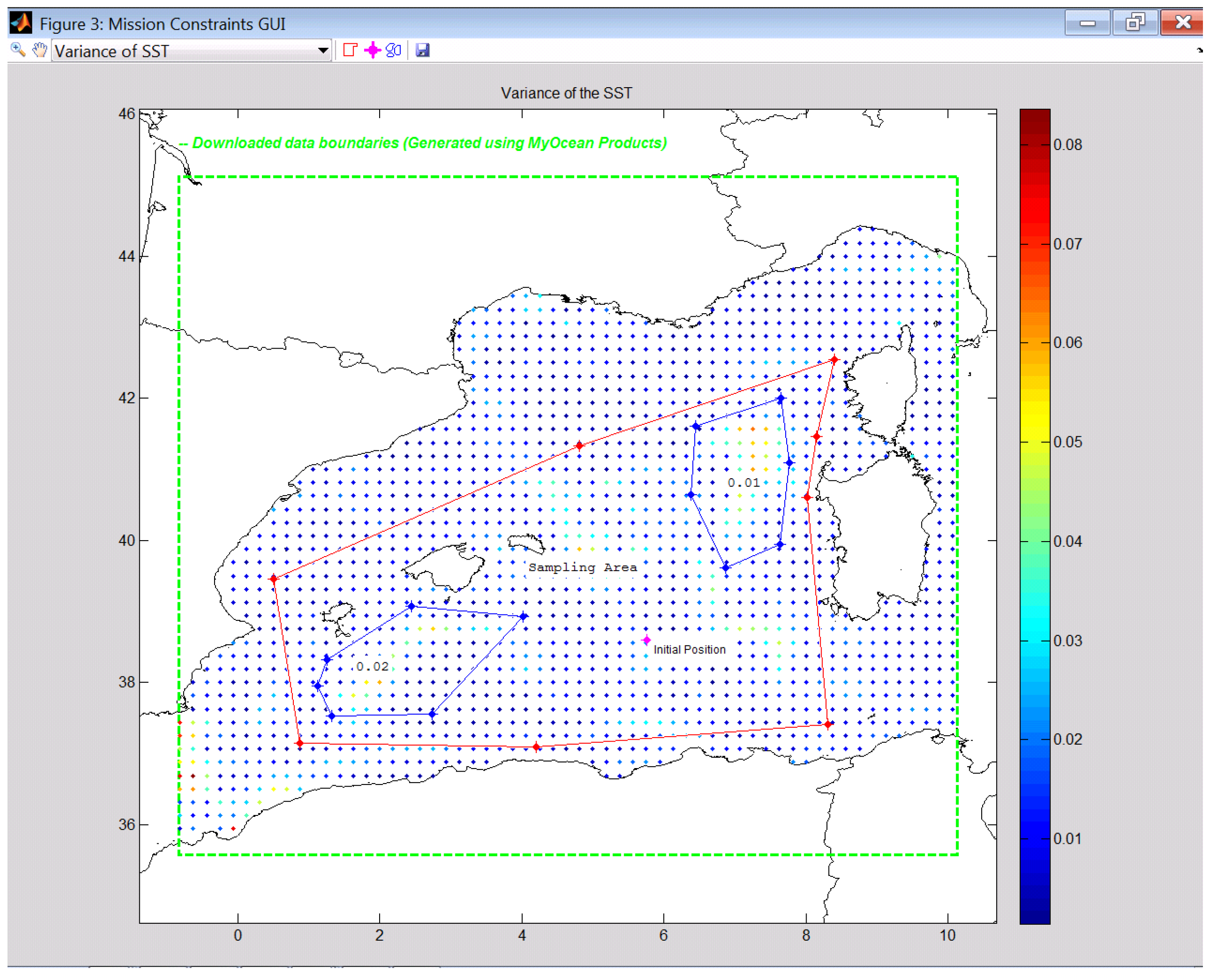
Task: Click the blue sub-region drawing icon
Action: point(393,50)
